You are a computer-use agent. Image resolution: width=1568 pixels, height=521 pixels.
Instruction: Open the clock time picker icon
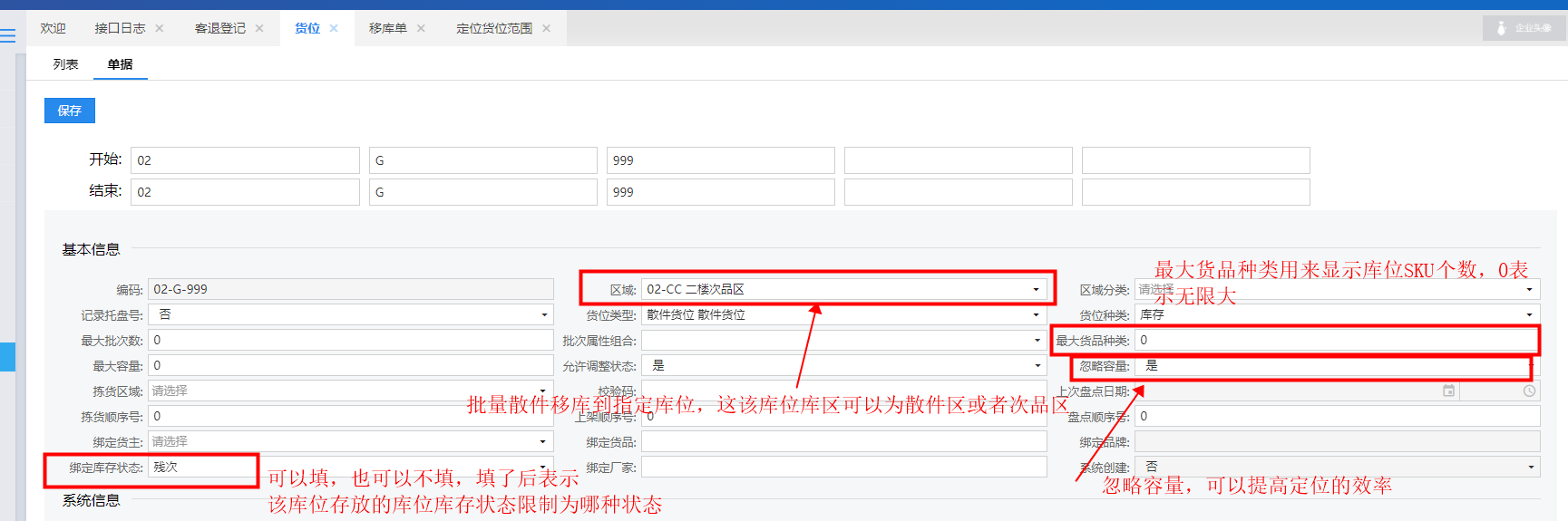(x=1529, y=391)
